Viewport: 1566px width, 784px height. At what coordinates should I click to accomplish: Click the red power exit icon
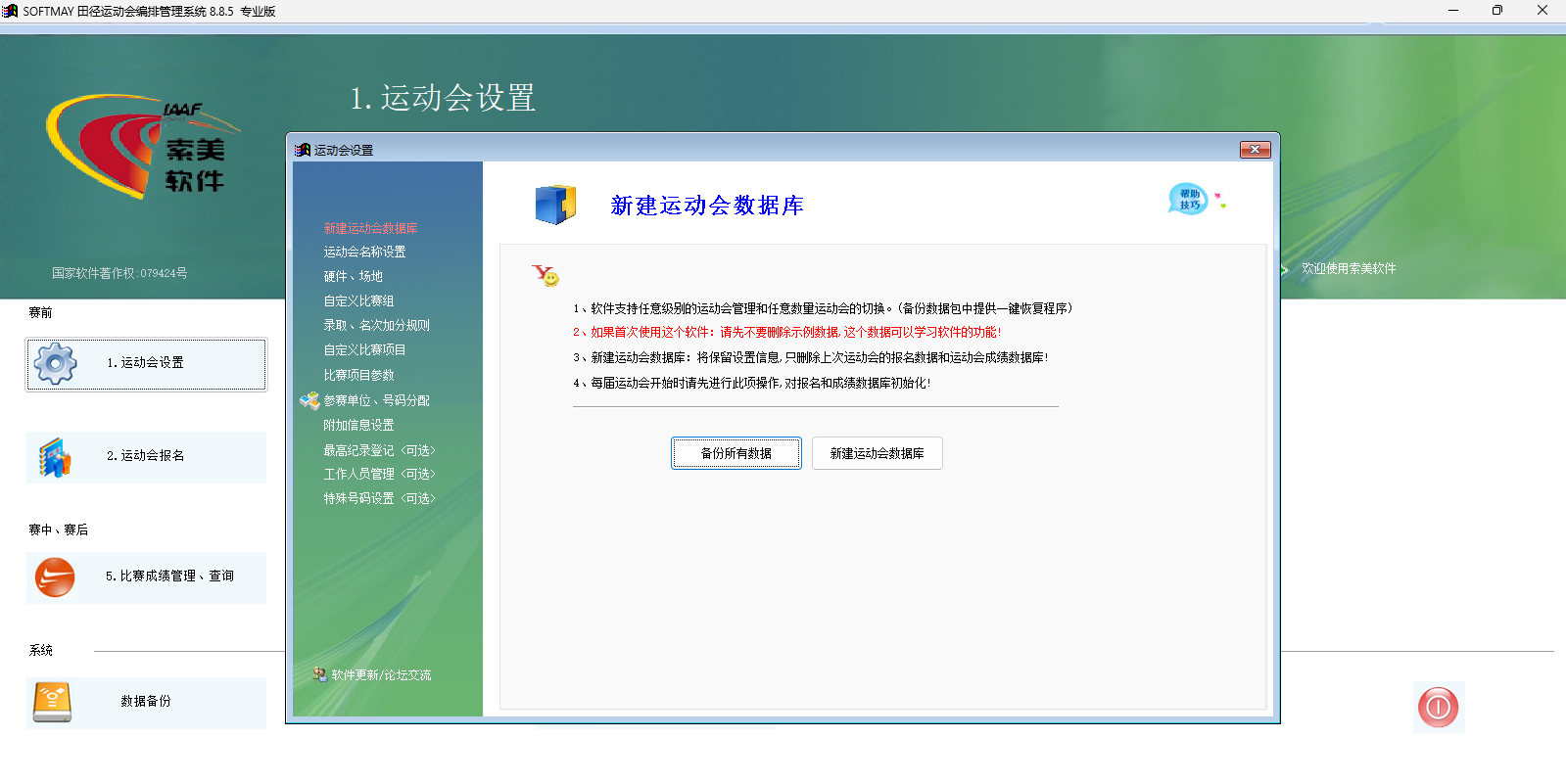(x=1438, y=707)
